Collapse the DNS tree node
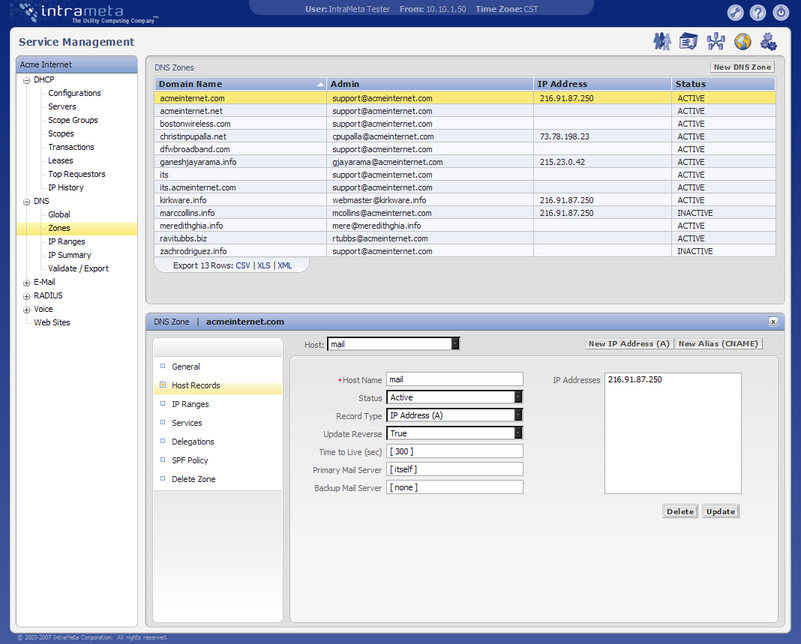Screen dimensions: 801x644 27,202
